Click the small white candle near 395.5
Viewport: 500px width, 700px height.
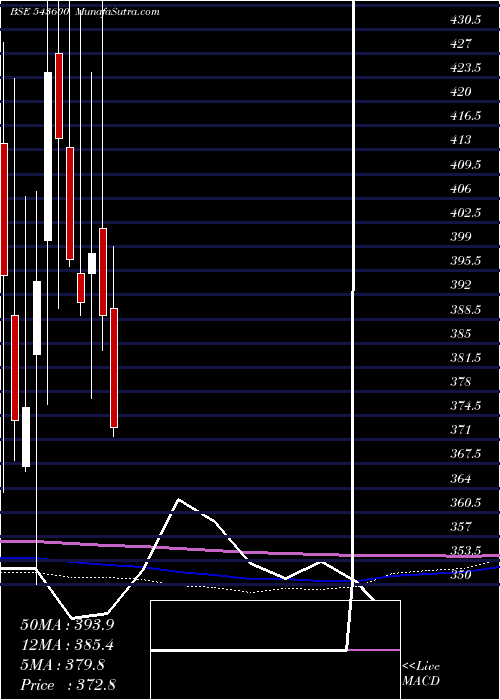pyautogui.click(x=92, y=263)
